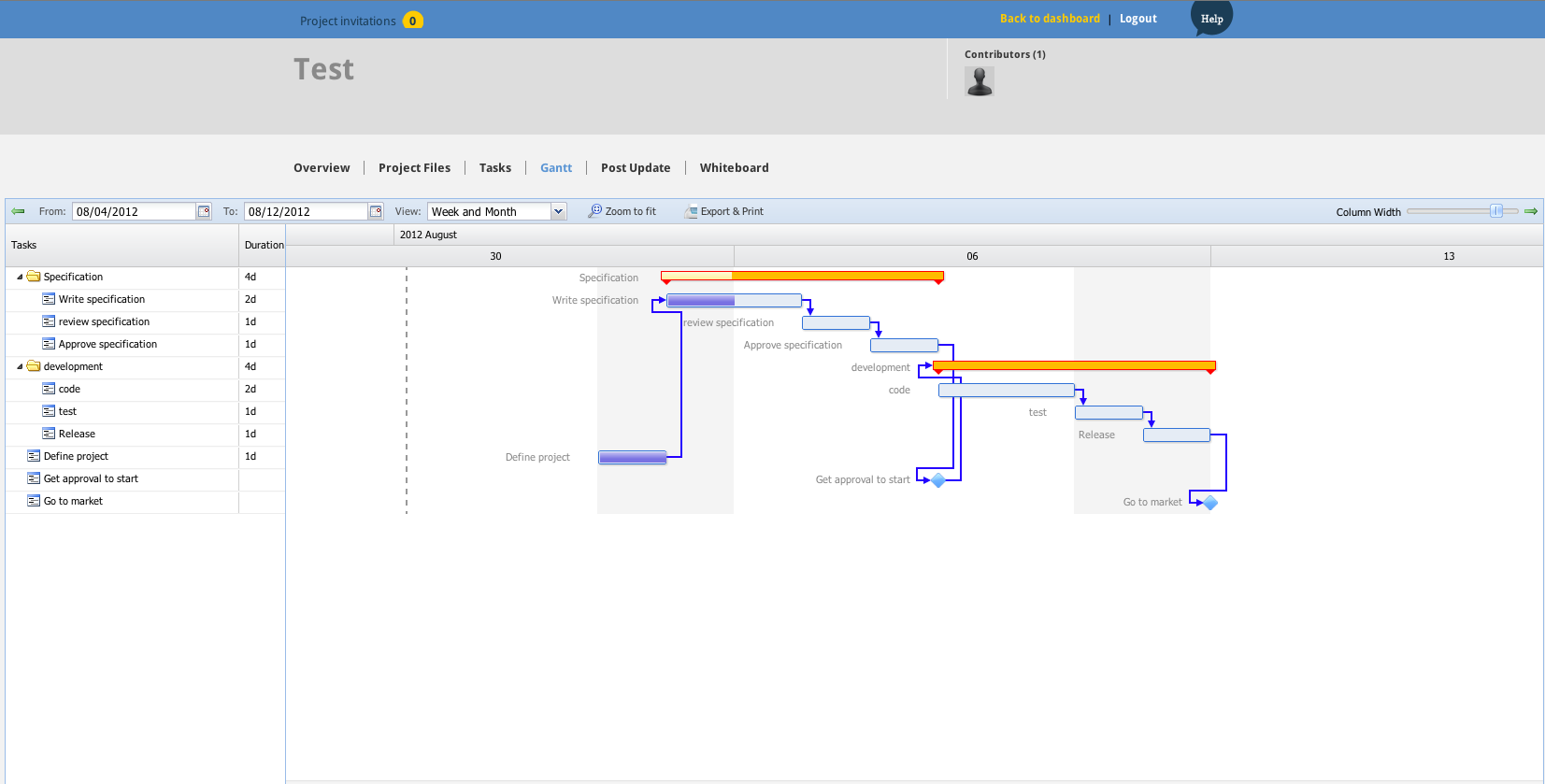This screenshot has height=784, width=1545.
Task: Click the Tasks column header
Action: (122, 245)
